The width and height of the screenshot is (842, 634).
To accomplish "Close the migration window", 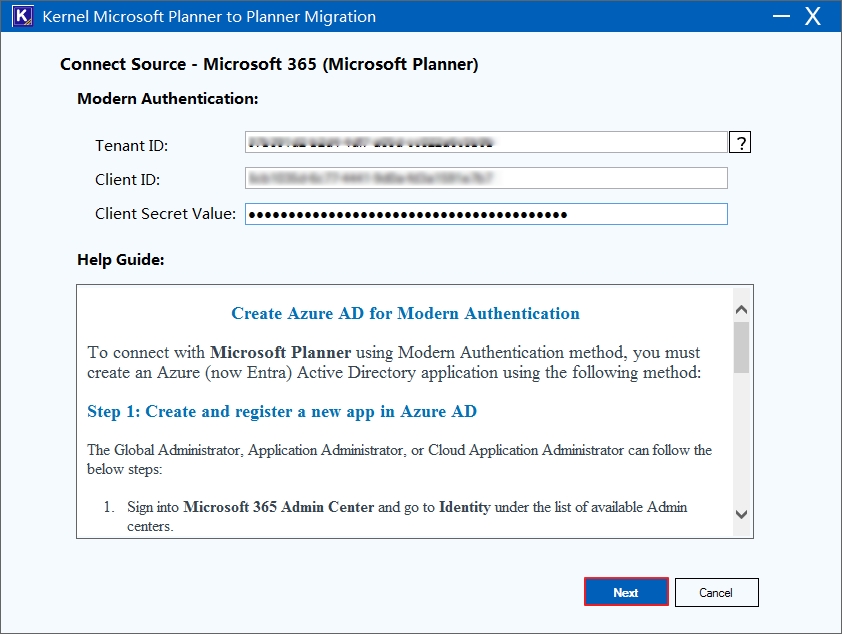I will (x=812, y=16).
